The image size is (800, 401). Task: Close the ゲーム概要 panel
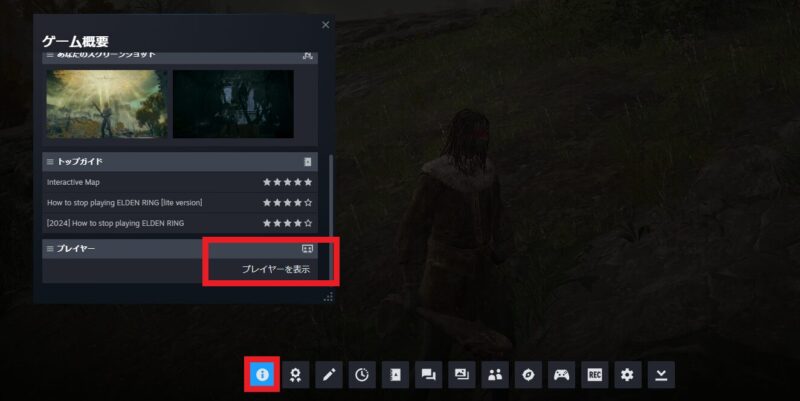point(326,24)
